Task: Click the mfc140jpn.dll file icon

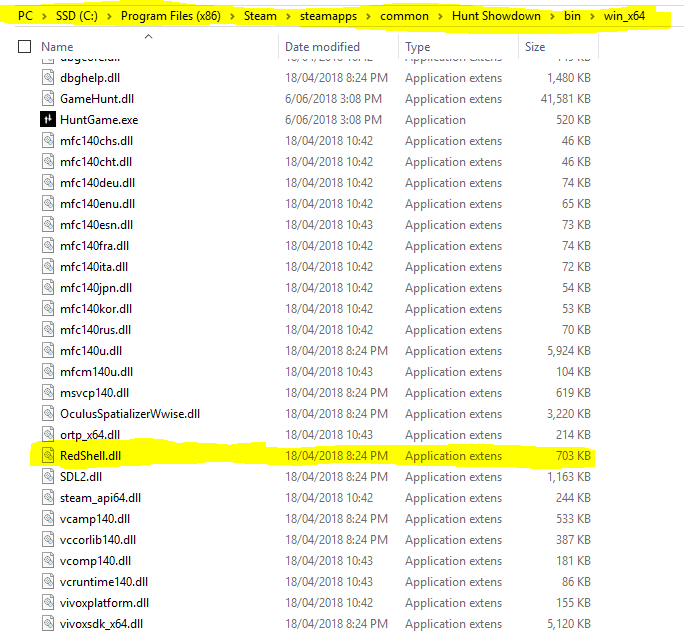Action: tap(48, 287)
